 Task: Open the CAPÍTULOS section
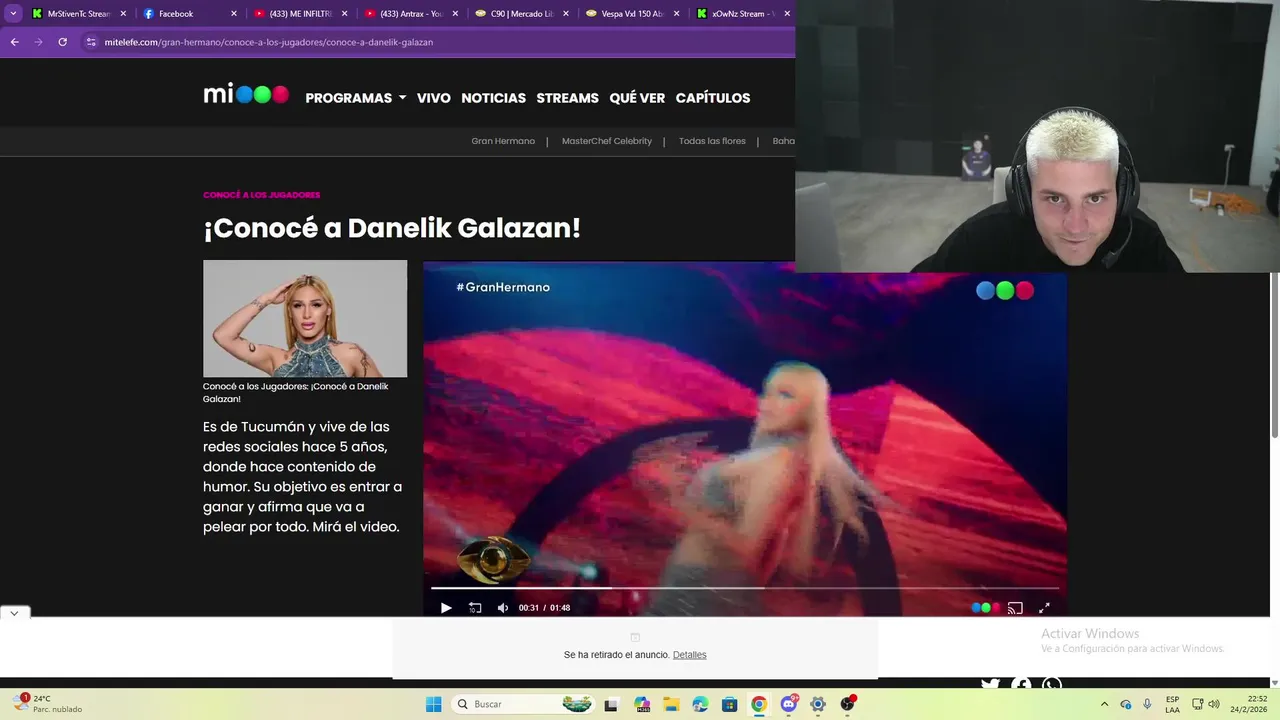pos(713,98)
